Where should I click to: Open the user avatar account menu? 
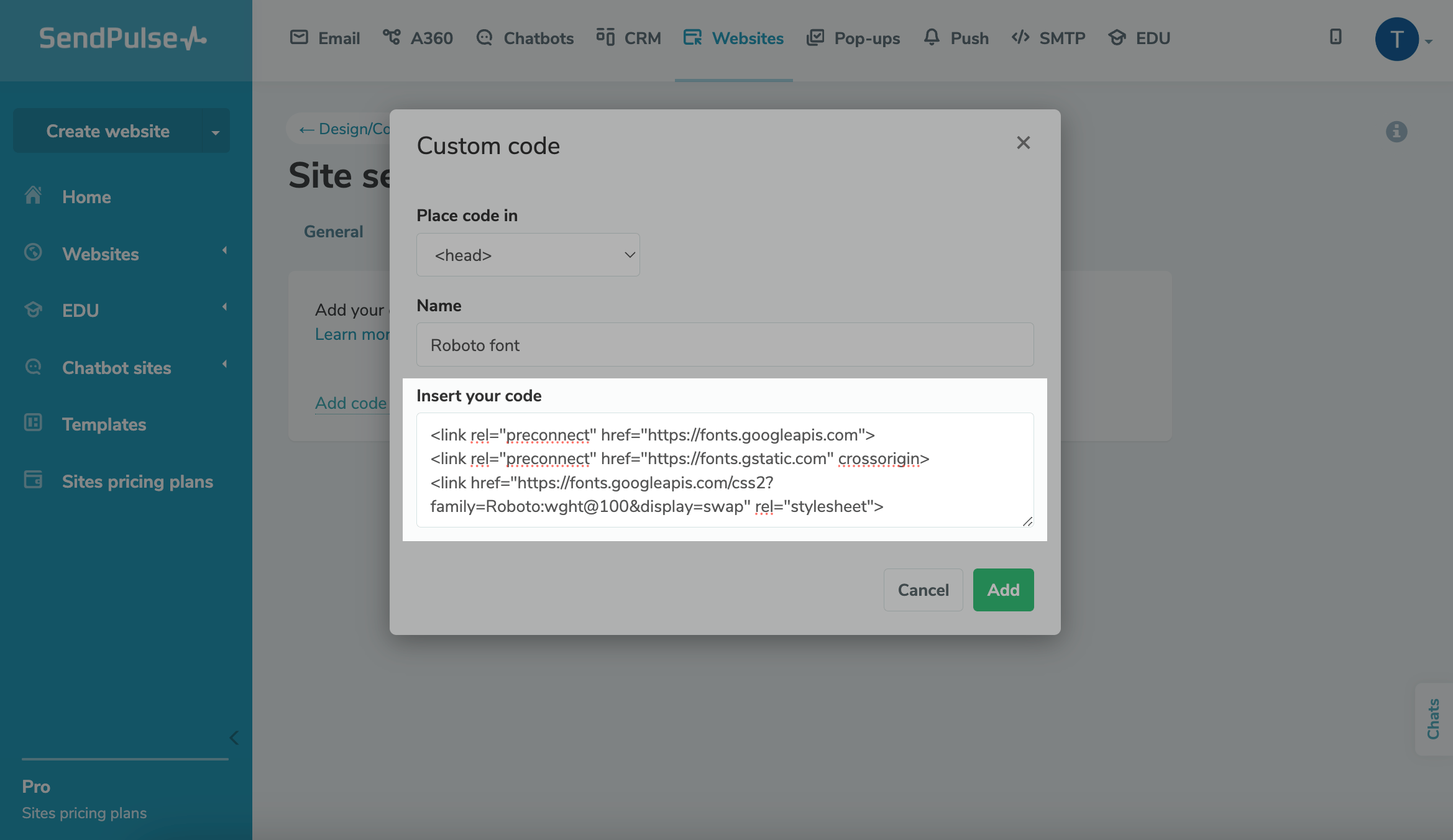tap(1396, 39)
